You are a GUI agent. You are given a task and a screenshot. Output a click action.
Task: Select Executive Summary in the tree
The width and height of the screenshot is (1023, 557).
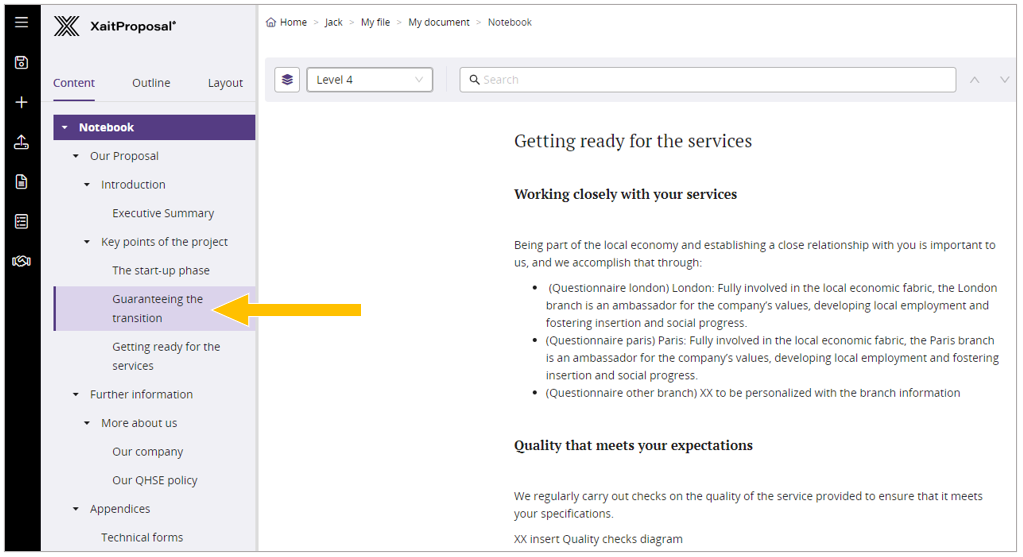tap(163, 214)
